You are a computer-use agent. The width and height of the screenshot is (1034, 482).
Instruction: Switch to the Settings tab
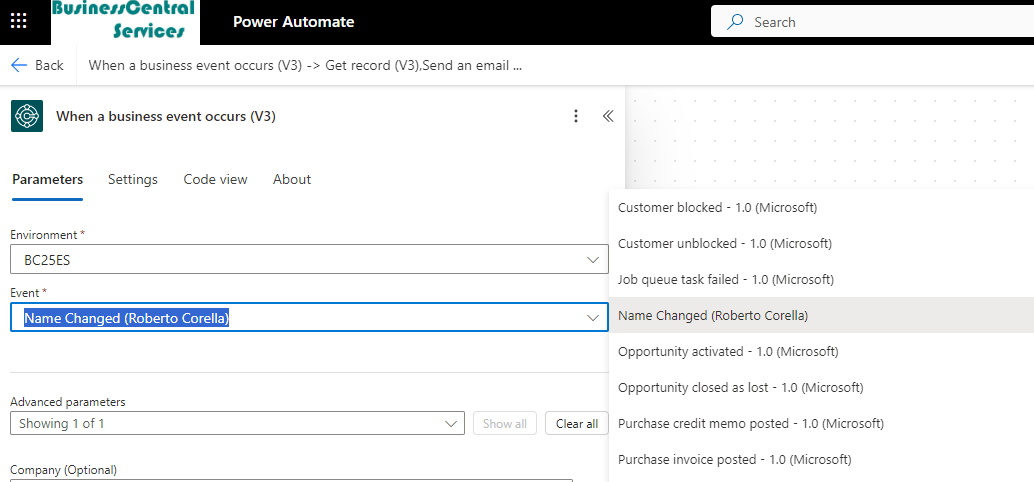[133, 179]
